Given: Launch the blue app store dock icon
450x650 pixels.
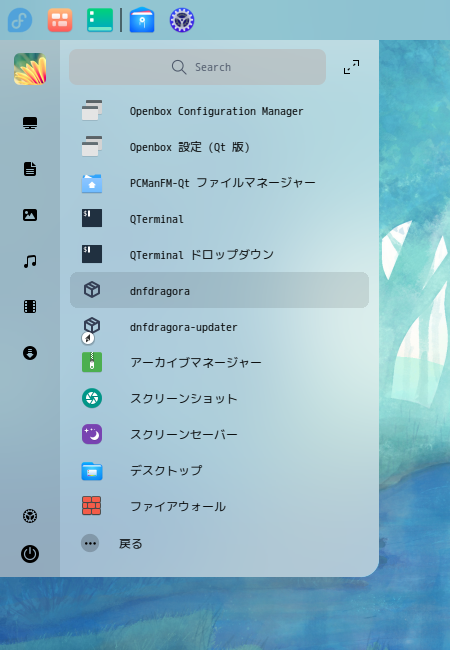Looking at the screenshot, I should 142,20.
